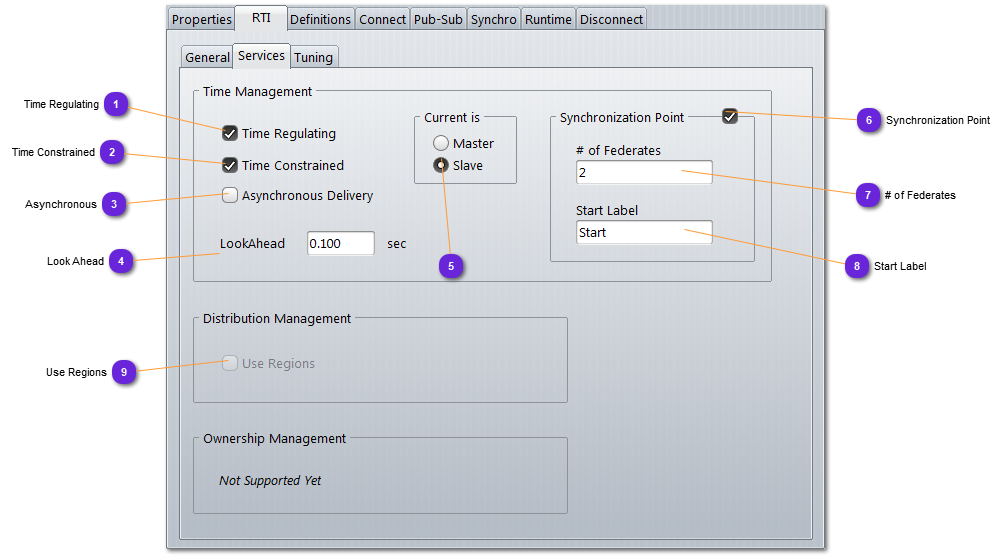Switch to the Disconnect tab
The image size is (1006, 558).
(x=611, y=19)
